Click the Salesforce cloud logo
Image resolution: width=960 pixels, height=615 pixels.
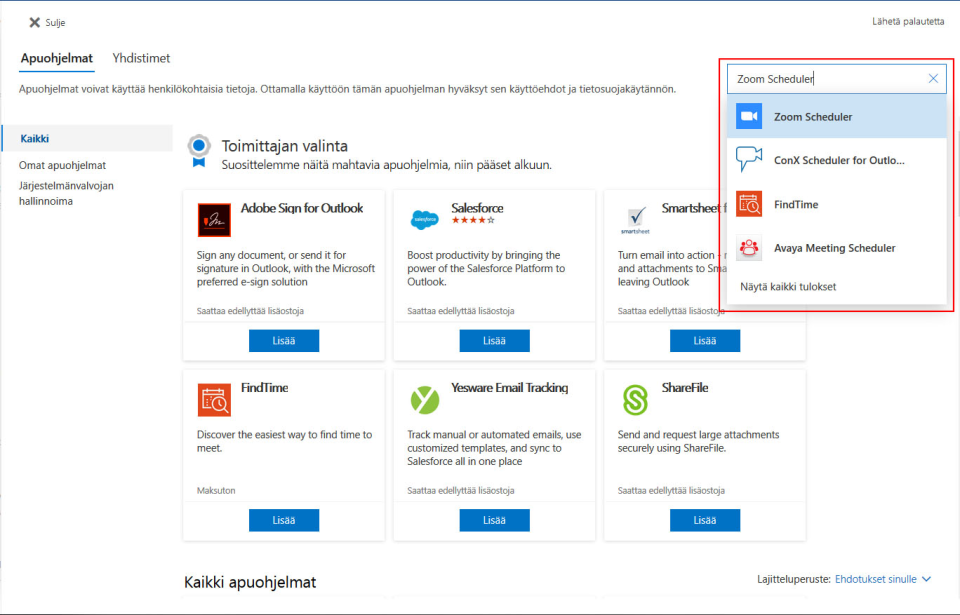(x=424, y=219)
